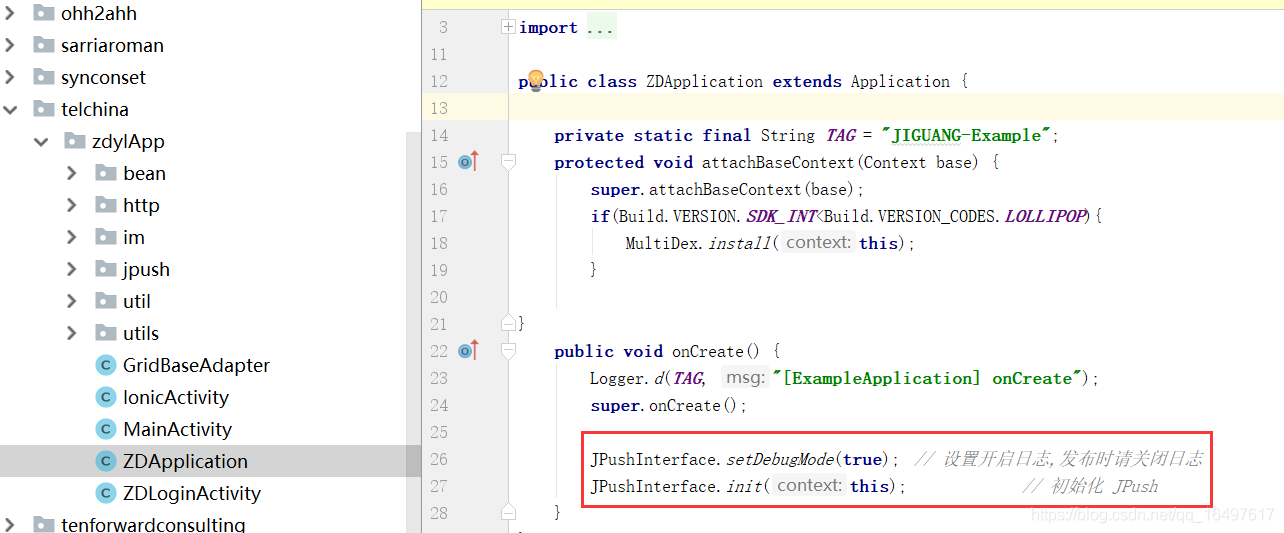
Task: Click the MainActivity class icon
Action: 105,429
